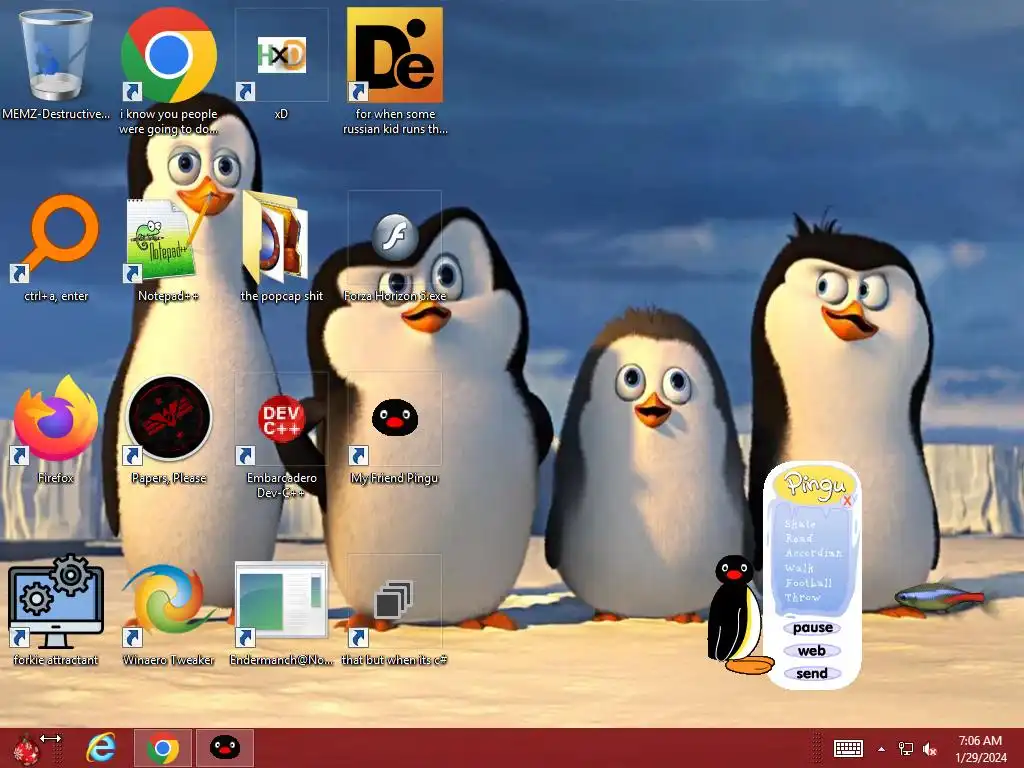Click the muted volume tray icon
1024x768 pixels.
tap(930, 749)
